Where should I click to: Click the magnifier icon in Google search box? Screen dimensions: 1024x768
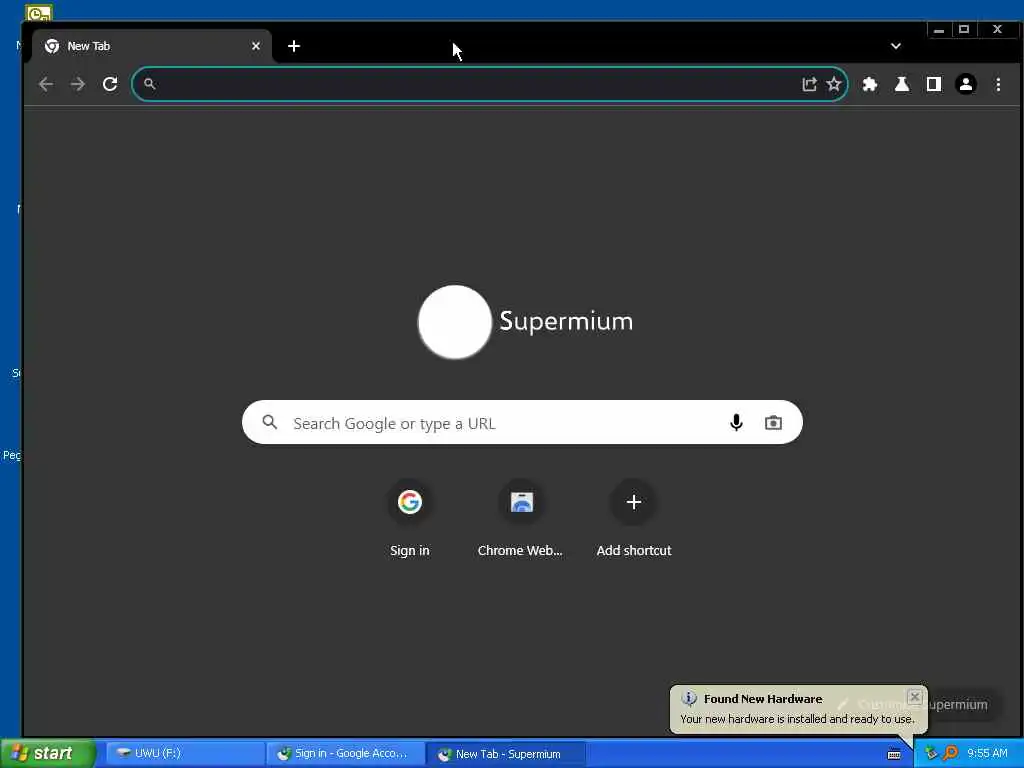tap(270, 422)
